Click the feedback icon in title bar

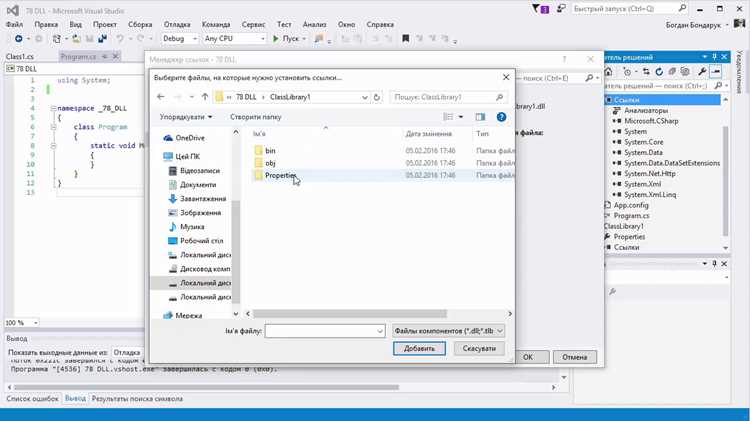coord(561,9)
